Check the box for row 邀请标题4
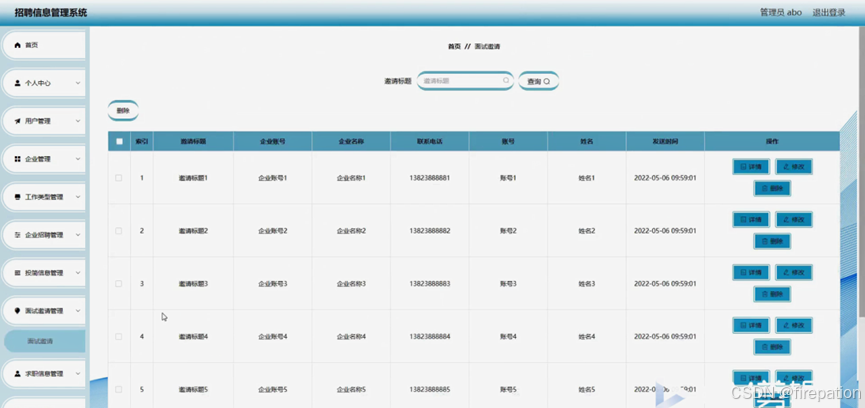Screen dimensions: 865x408 click(x=119, y=336)
